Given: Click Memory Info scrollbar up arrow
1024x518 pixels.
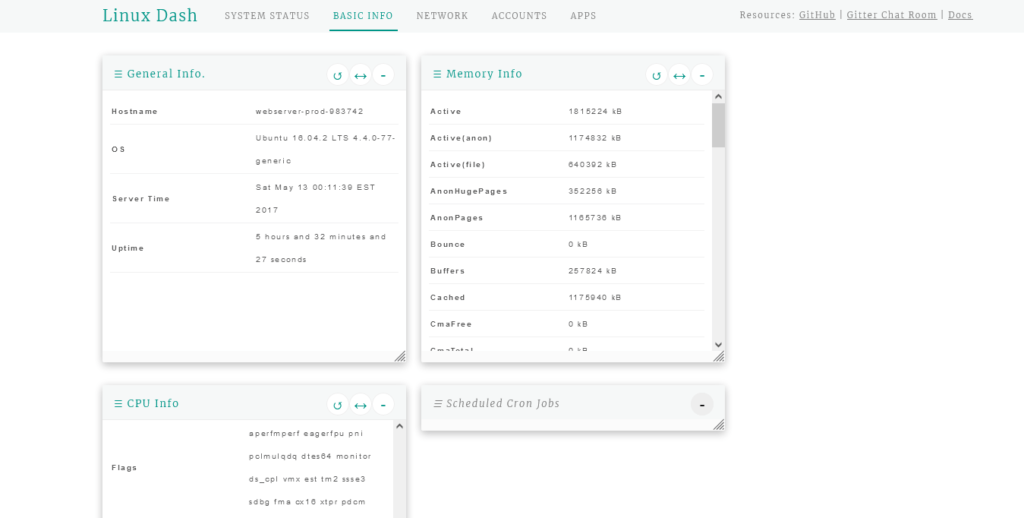Looking at the screenshot, I should (718, 97).
